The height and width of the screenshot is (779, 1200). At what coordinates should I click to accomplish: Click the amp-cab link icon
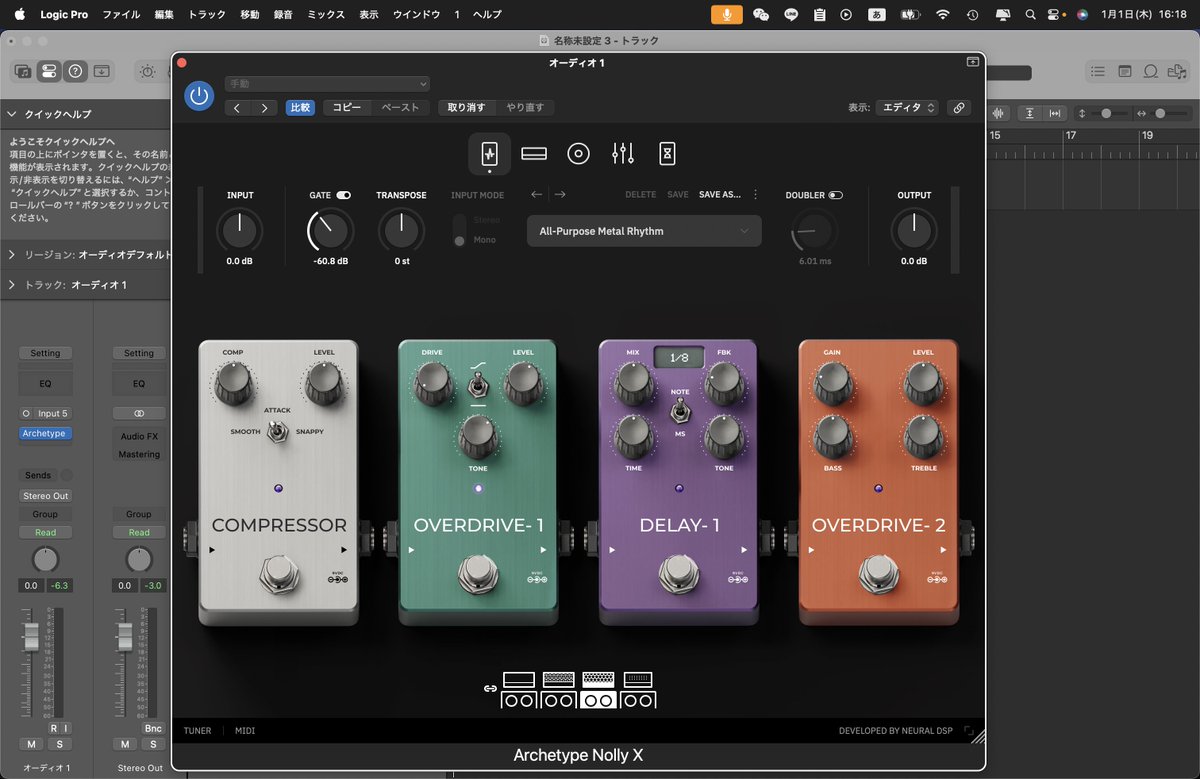coord(490,689)
